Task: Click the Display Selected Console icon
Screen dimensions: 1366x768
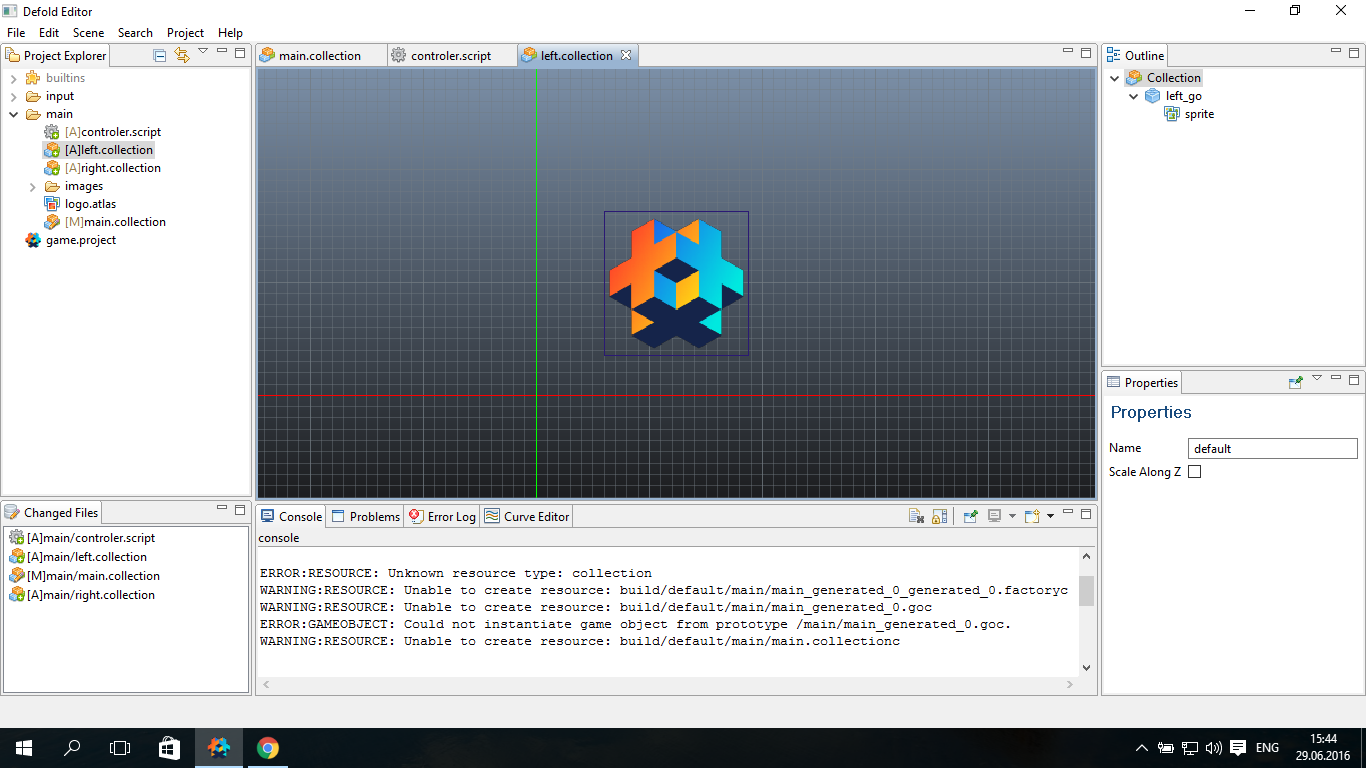Action: (x=994, y=516)
